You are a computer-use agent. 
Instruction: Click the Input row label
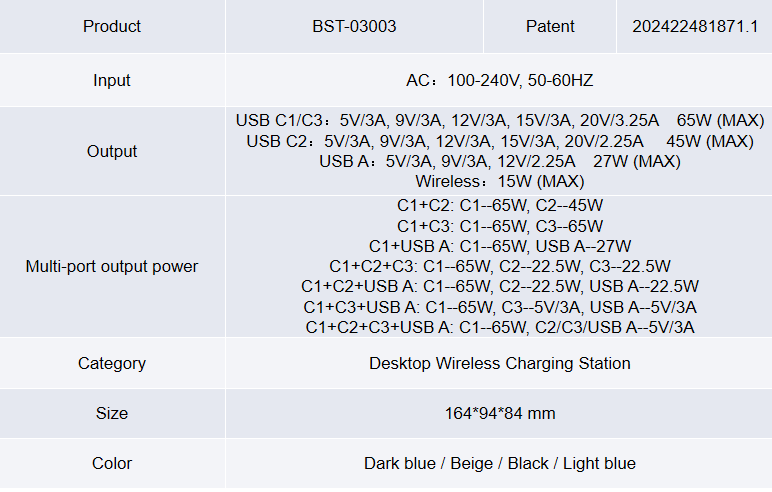112,80
